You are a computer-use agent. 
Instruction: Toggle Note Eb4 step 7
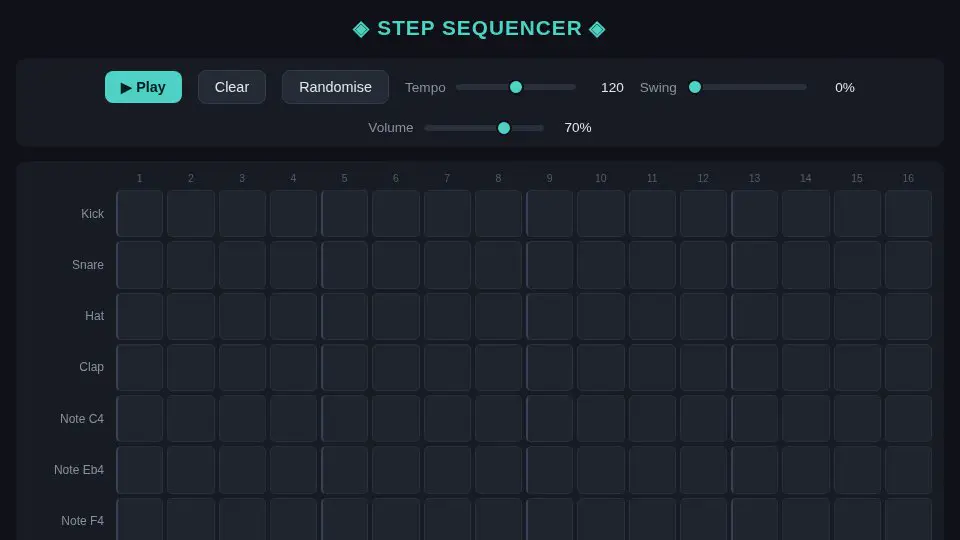coord(447,470)
